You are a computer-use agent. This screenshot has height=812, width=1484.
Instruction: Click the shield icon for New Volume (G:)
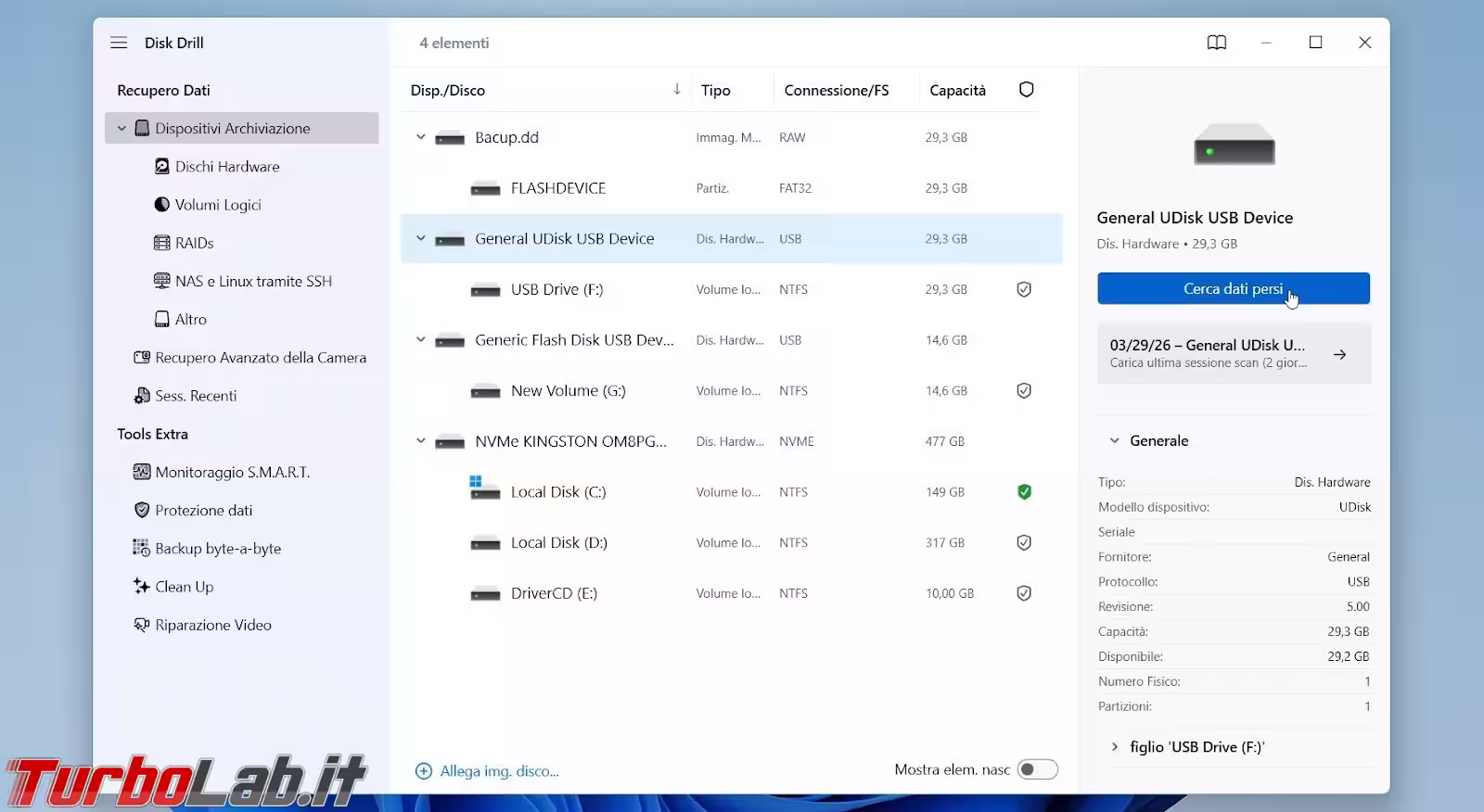[x=1024, y=390]
